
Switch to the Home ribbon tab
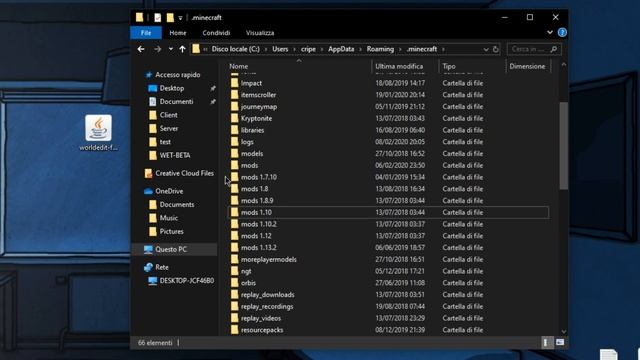pos(178,33)
